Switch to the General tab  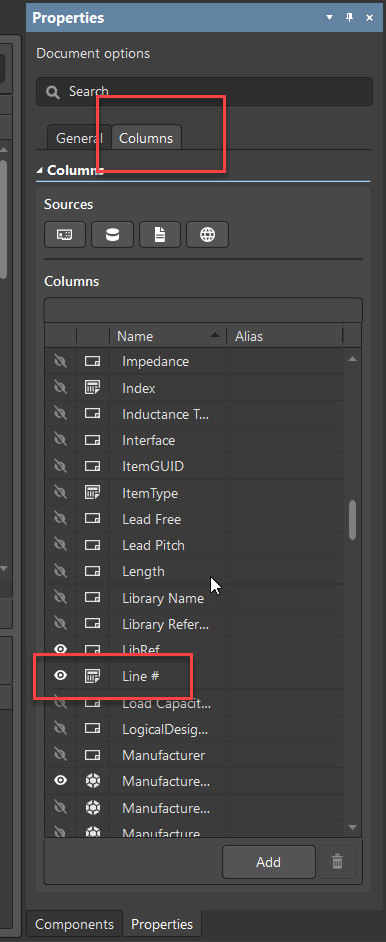point(79,138)
